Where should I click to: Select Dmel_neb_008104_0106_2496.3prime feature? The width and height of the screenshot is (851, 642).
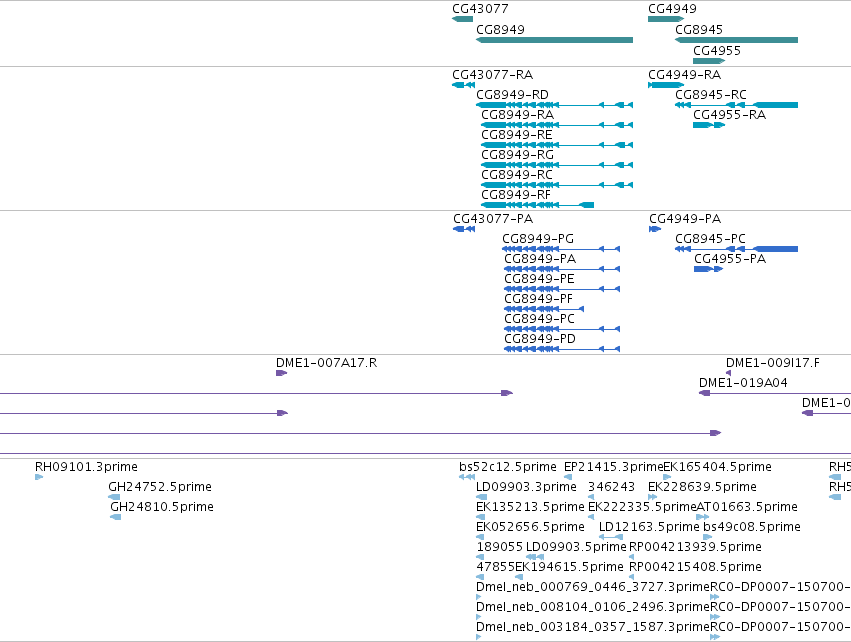478,618
